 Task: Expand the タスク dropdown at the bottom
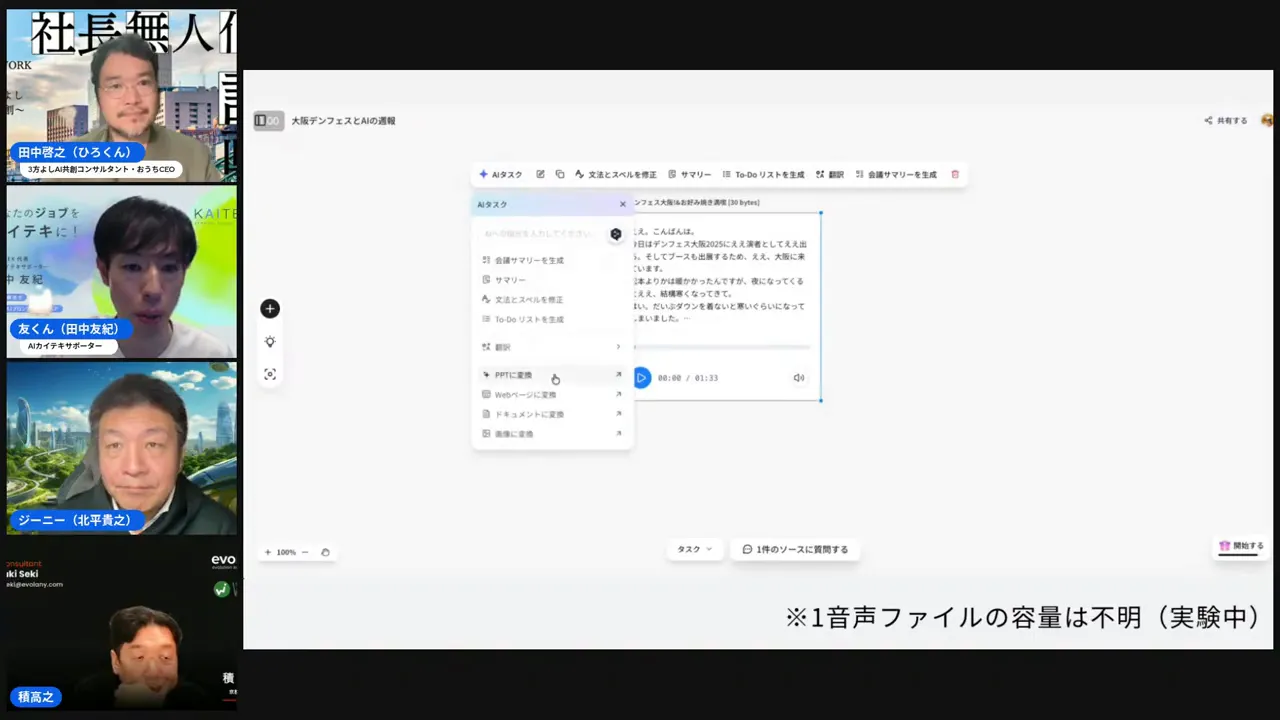coord(694,549)
